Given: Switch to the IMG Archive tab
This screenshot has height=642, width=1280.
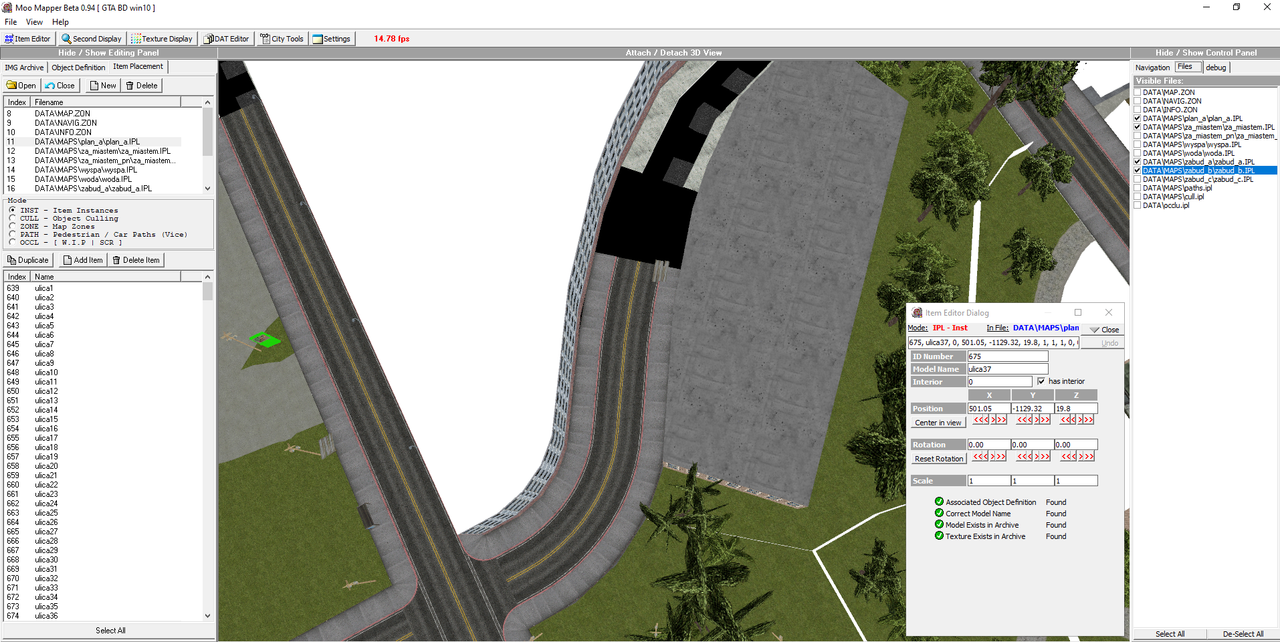Looking at the screenshot, I should point(25,67).
